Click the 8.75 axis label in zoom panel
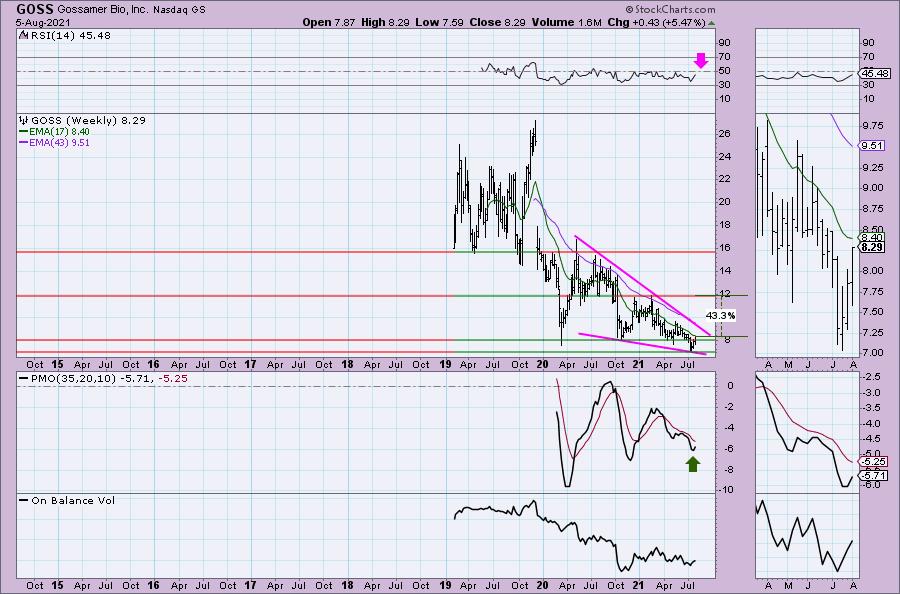Image resolution: width=900 pixels, height=594 pixels. coord(872,208)
